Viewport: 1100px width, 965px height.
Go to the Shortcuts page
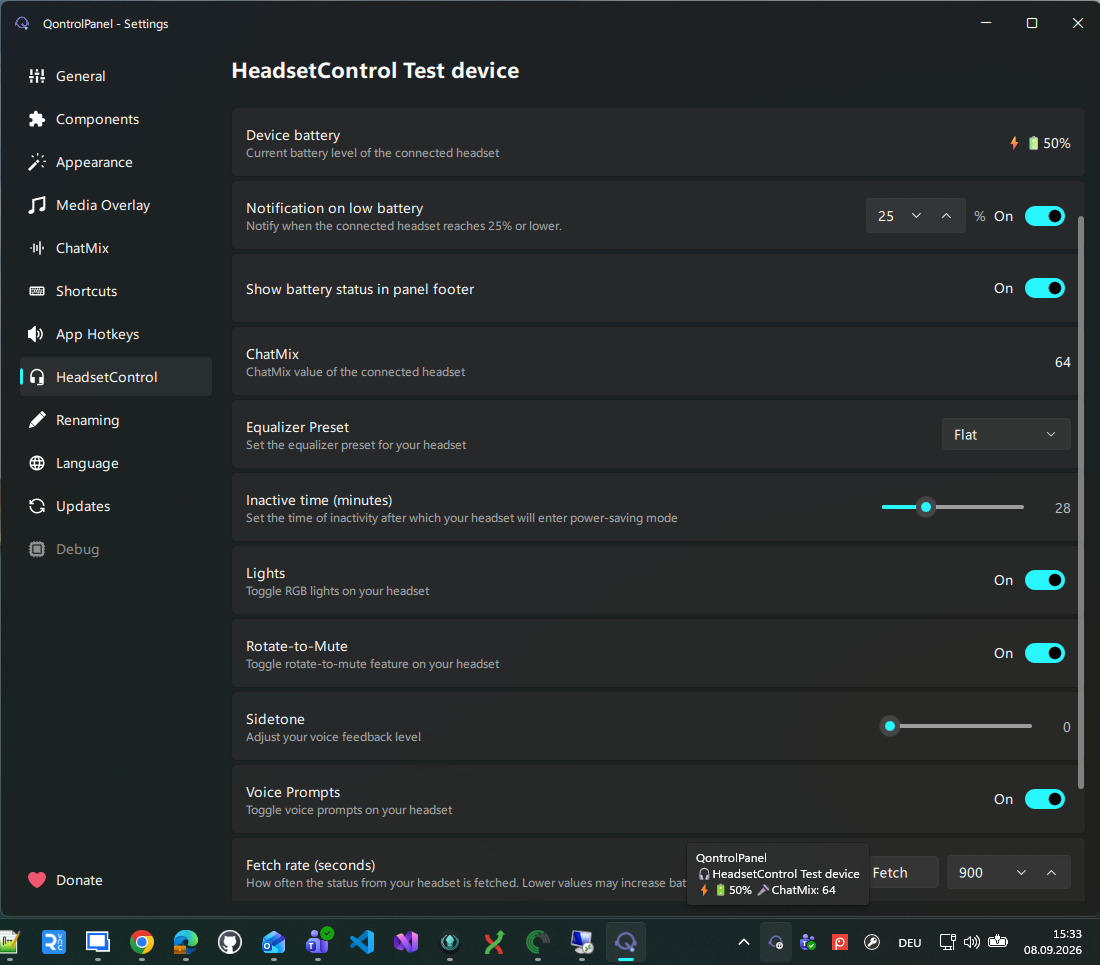point(116,291)
